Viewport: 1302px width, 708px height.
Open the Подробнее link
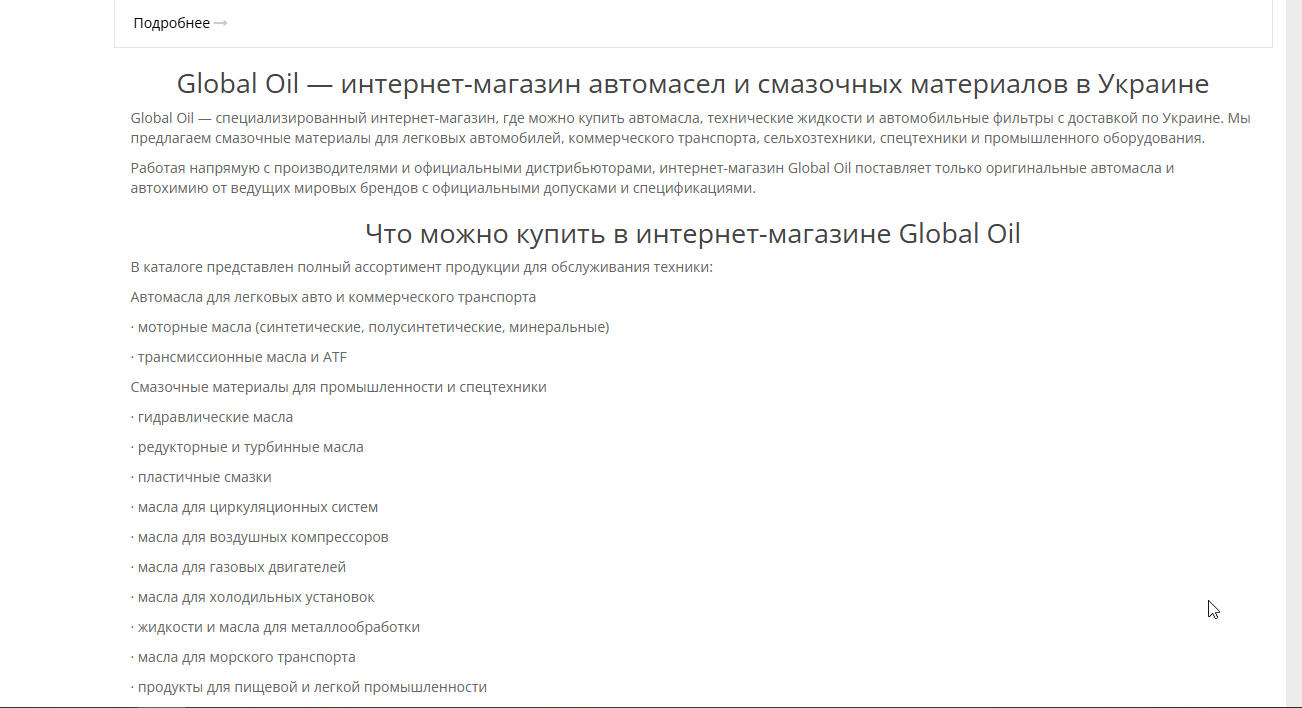click(171, 23)
